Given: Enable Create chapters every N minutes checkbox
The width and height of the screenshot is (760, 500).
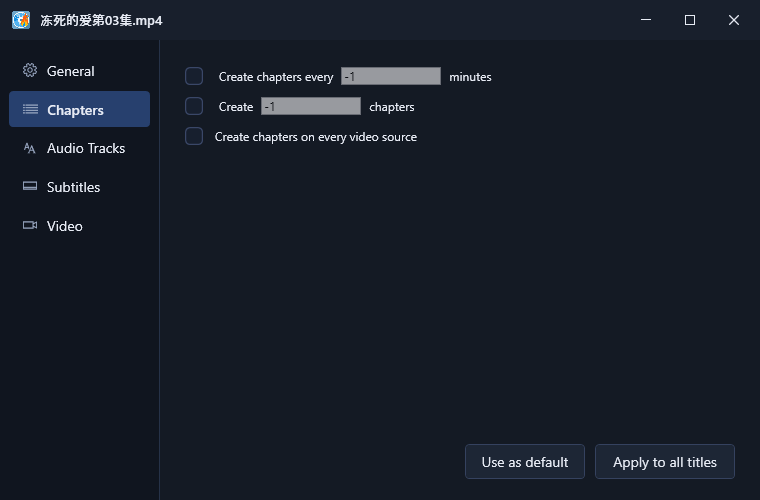Looking at the screenshot, I should [194, 76].
